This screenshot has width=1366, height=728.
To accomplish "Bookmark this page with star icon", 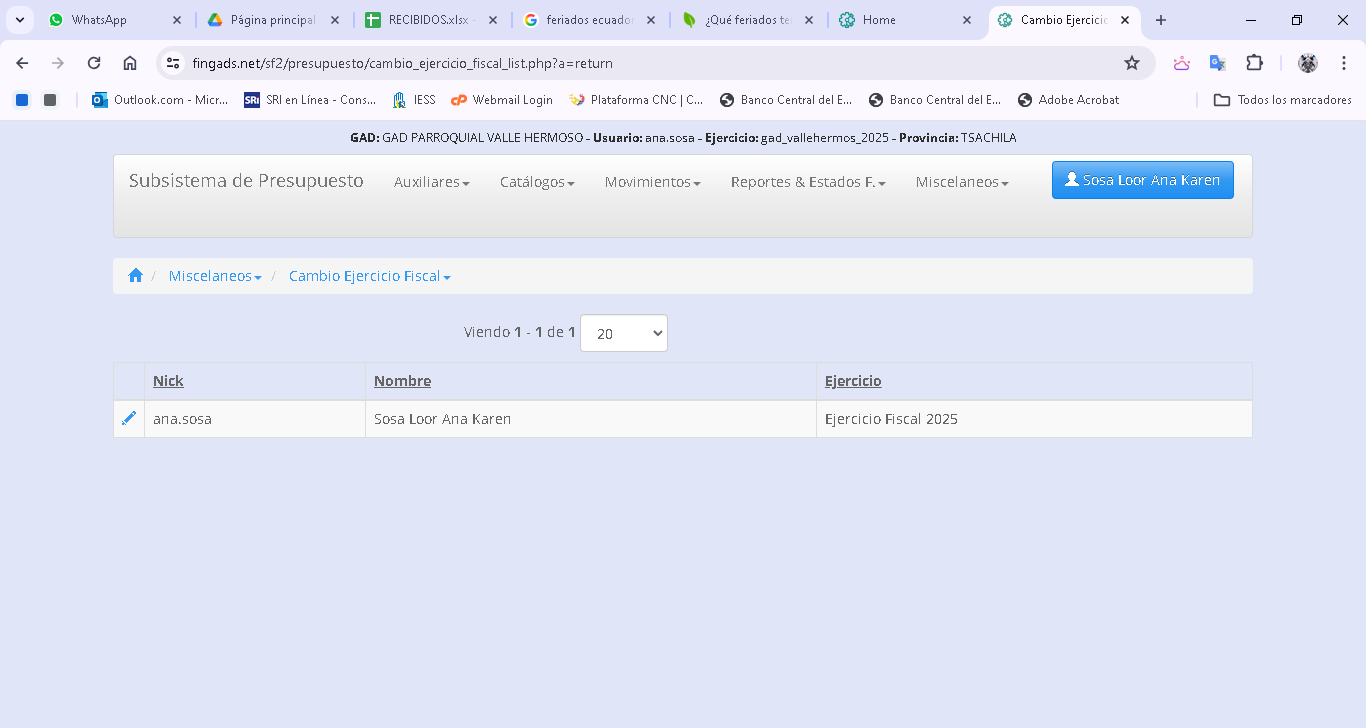I will [1132, 63].
